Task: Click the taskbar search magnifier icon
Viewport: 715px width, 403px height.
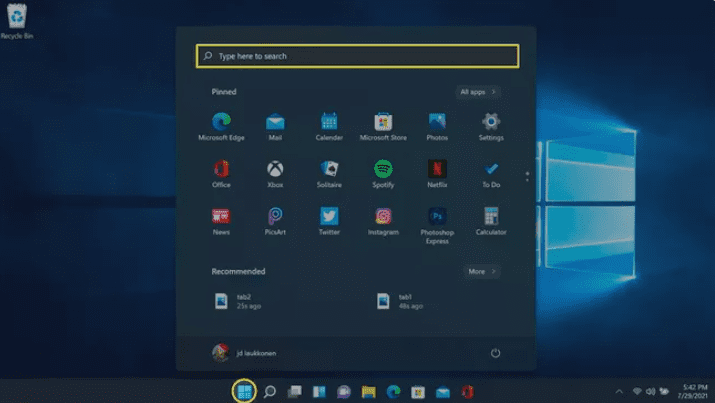Action: pyautogui.click(x=269, y=392)
